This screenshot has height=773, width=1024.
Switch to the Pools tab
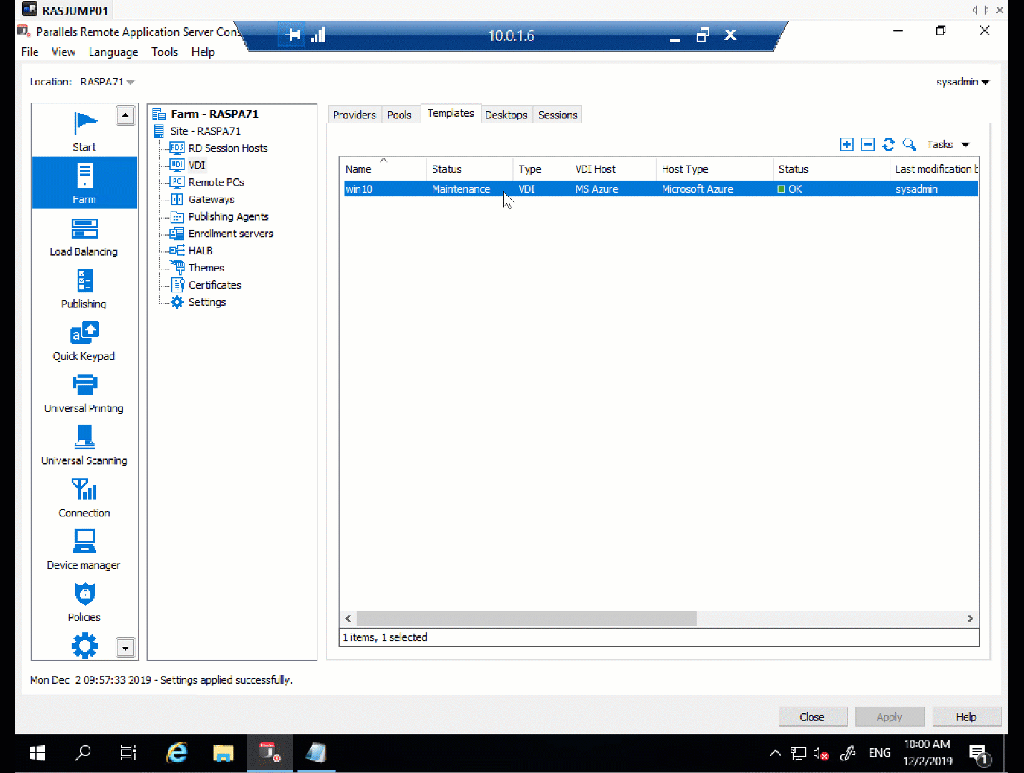point(399,115)
